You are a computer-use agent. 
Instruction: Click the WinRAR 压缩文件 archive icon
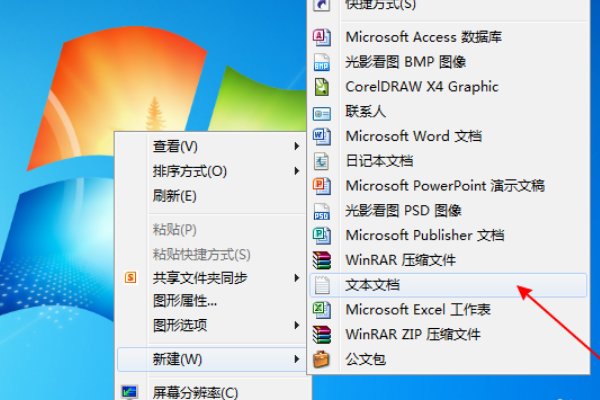pos(321,260)
